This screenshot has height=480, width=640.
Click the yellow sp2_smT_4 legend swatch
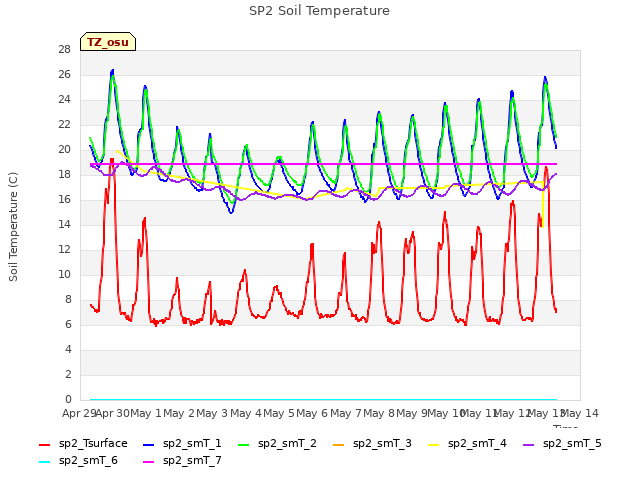point(433,445)
